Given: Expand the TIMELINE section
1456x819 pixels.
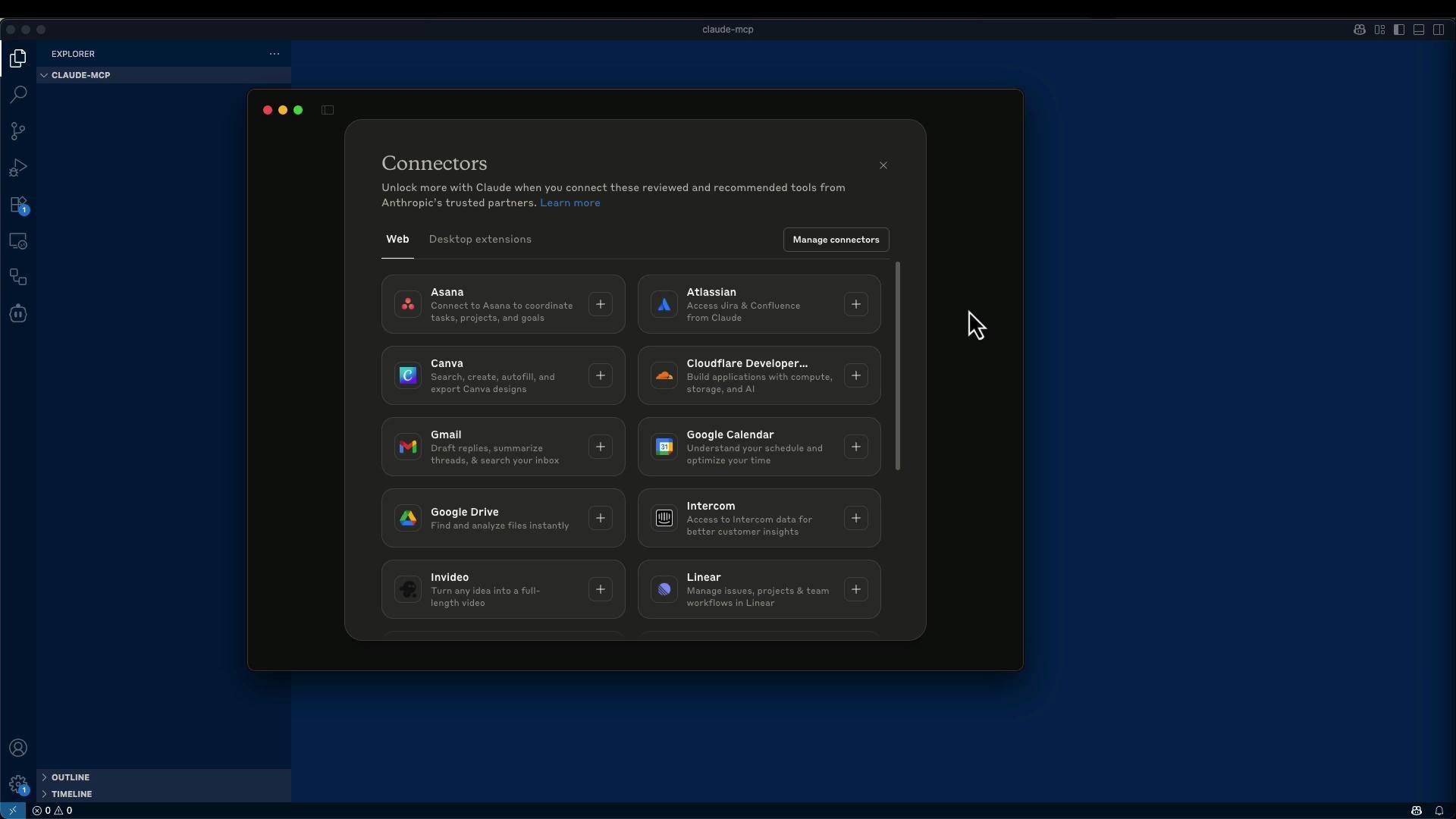Looking at the screenshot, I should [x=164, y=794].
